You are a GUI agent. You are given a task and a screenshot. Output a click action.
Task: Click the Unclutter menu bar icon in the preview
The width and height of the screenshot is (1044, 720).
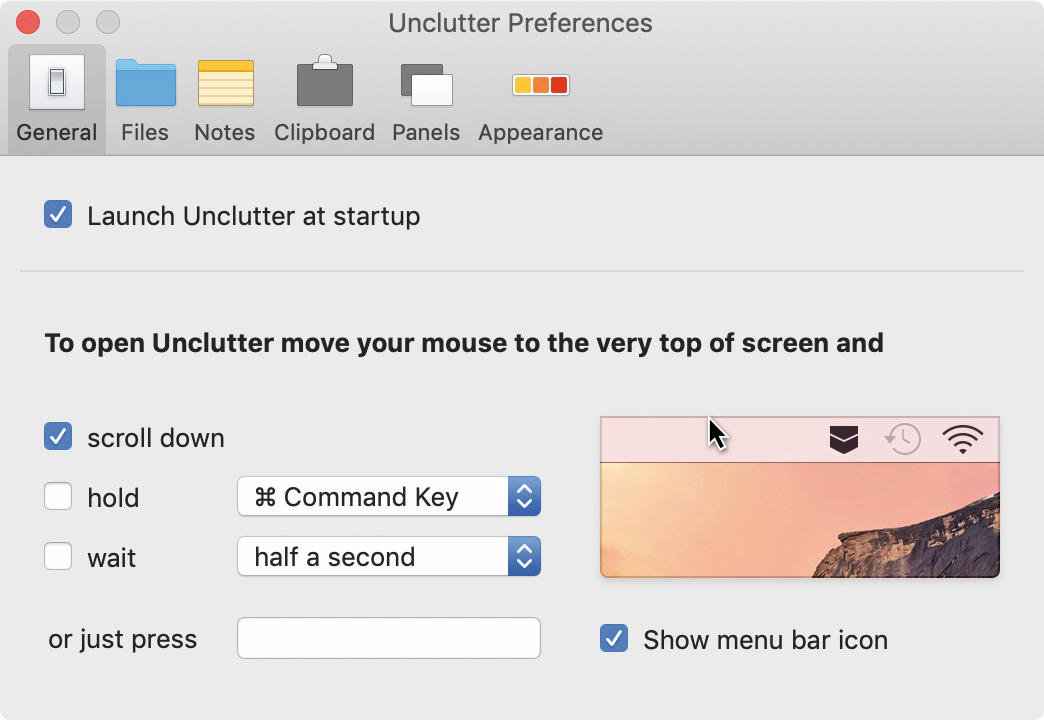[x=844, y=440]
